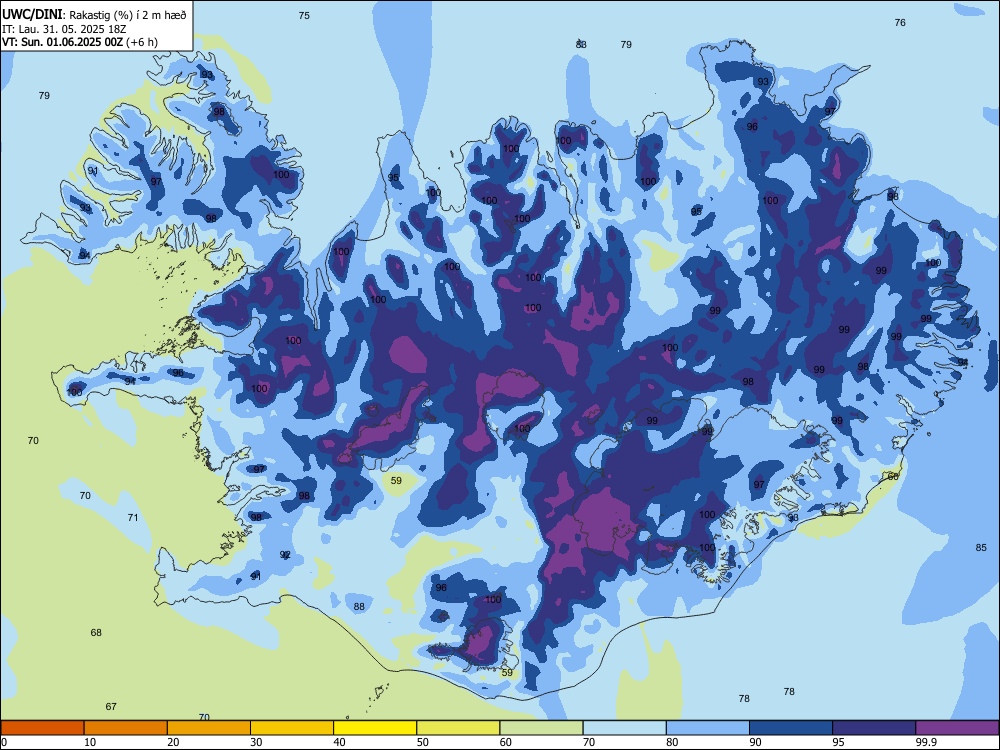
Task: Click the dark orange 0–10 legend swatch
Action: point(43,728)
